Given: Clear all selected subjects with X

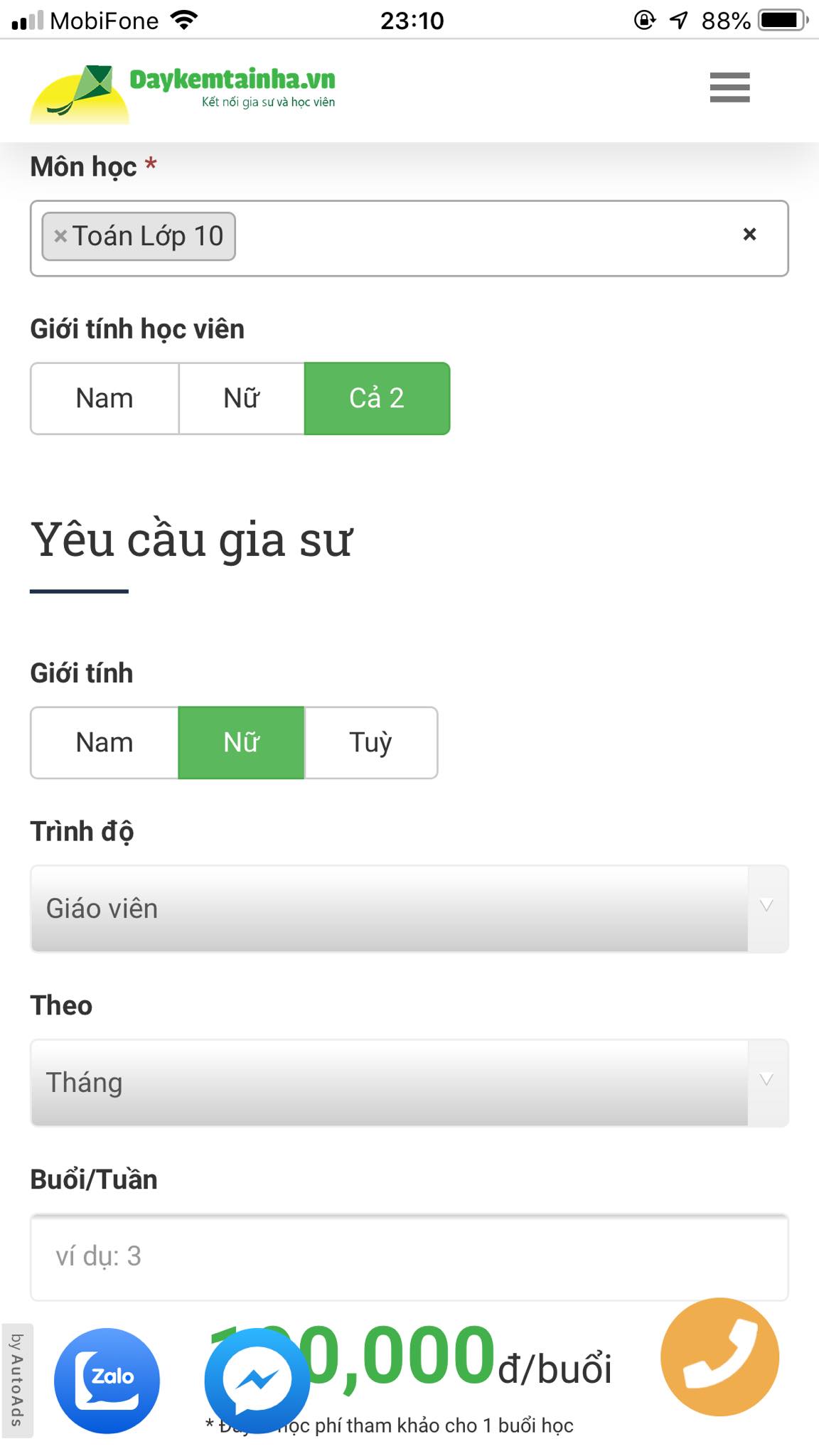Looking at the screenshot, I should (749, 235).
